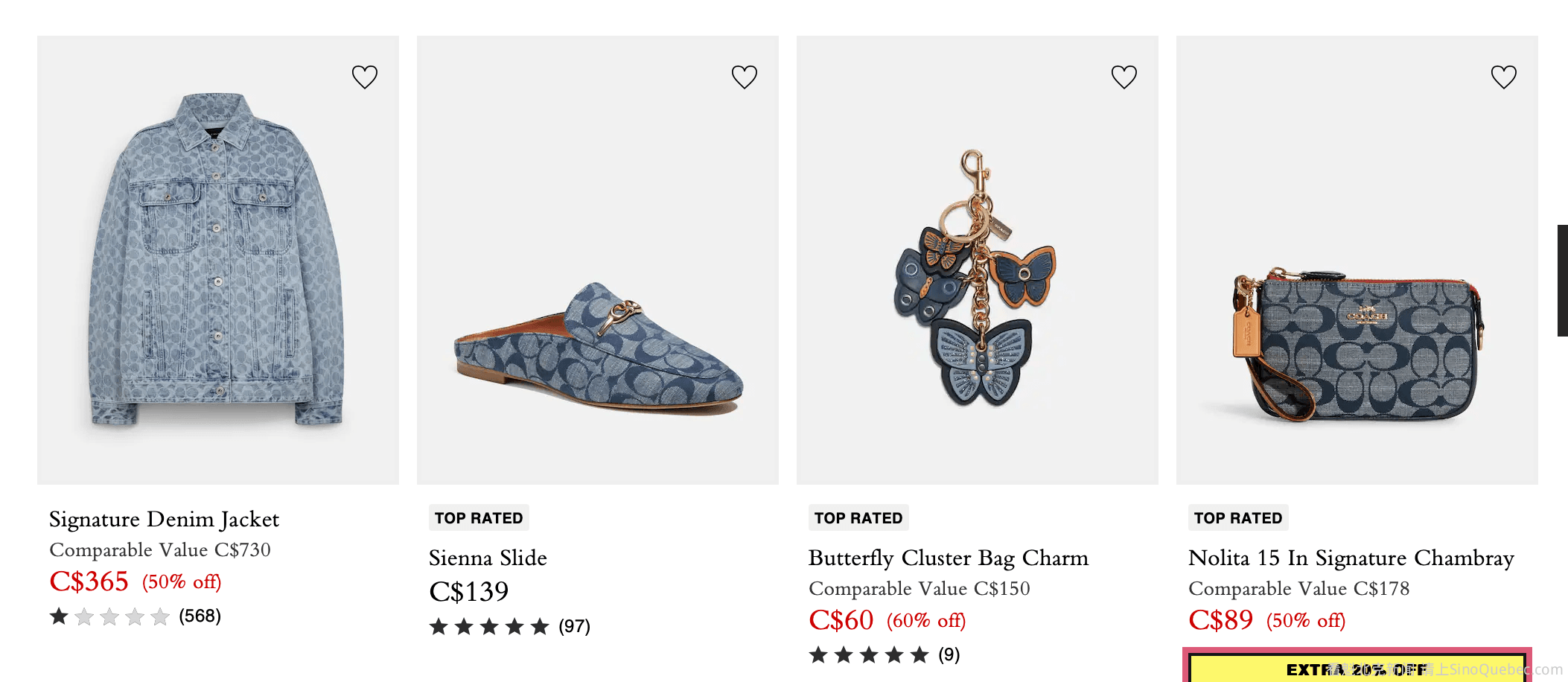Add Sienna Slide to wishlist heart
Viewport: 1568px width, 682px height.
(745, 77)
